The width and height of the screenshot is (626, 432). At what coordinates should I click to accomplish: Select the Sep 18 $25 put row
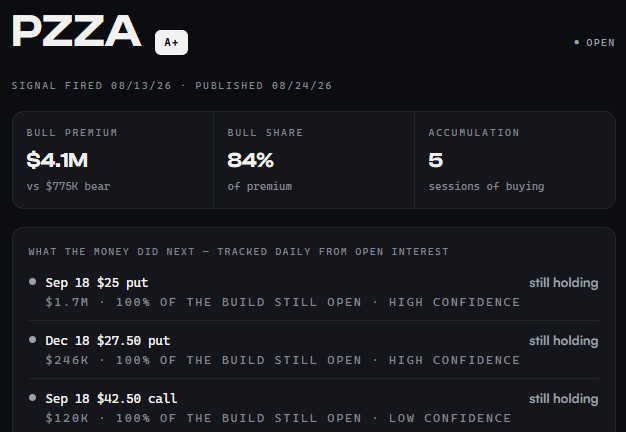pos(314,292)
